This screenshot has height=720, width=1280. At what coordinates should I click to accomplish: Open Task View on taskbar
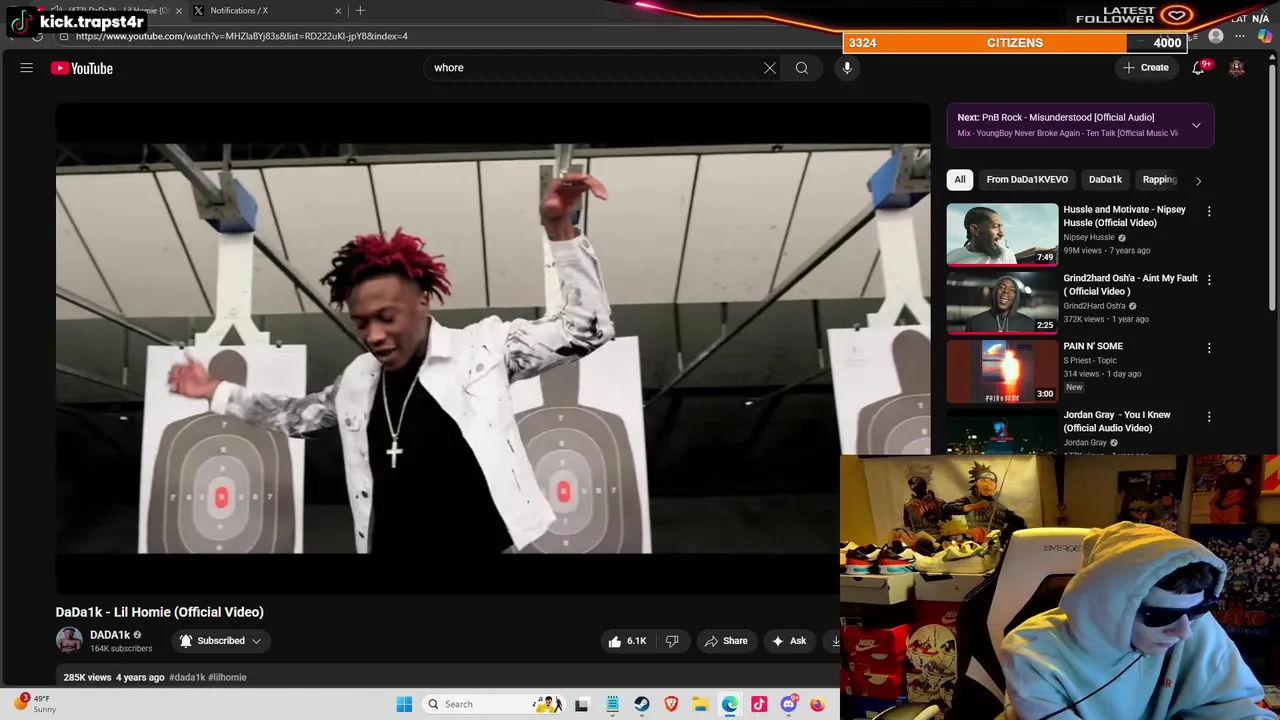[582, 704]
